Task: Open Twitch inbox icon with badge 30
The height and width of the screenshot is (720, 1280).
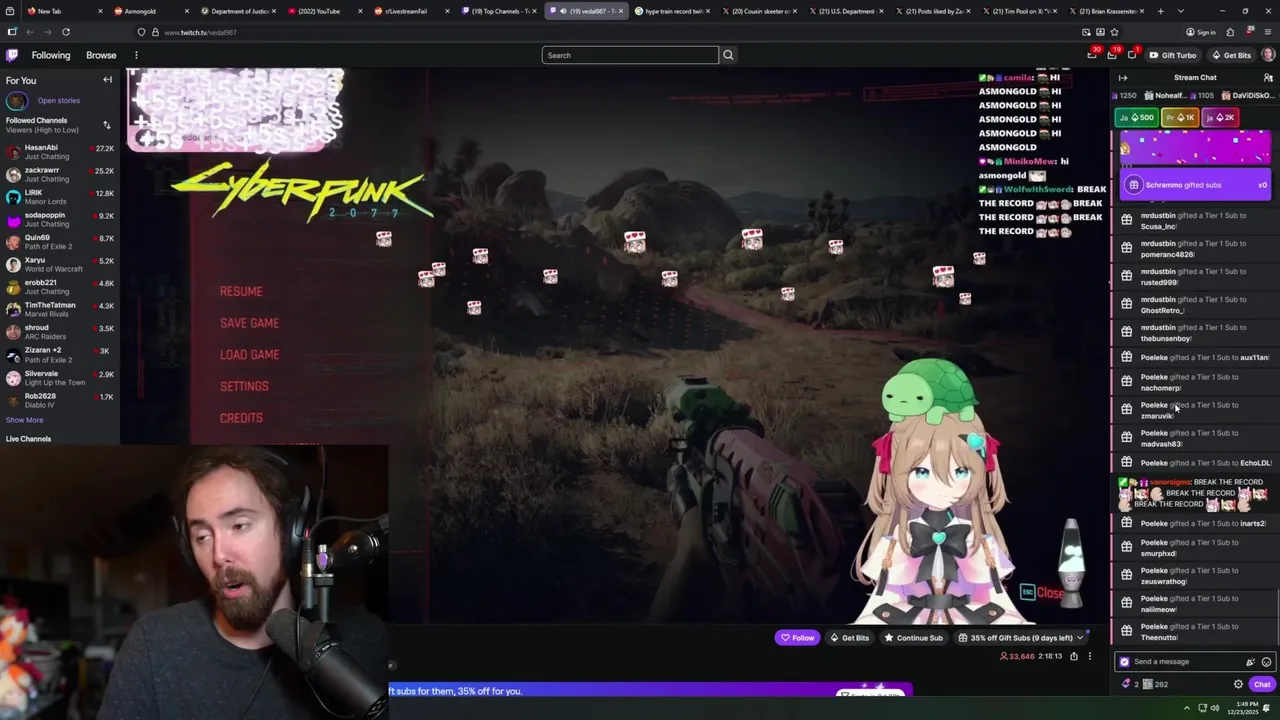Action: (1093, 55)
